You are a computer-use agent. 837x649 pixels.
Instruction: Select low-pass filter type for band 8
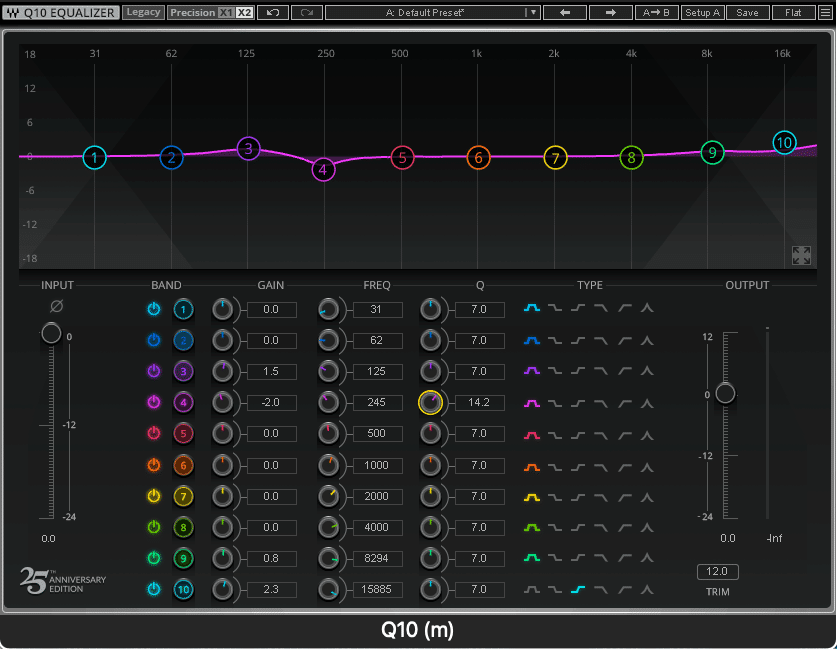click(601, 528)
